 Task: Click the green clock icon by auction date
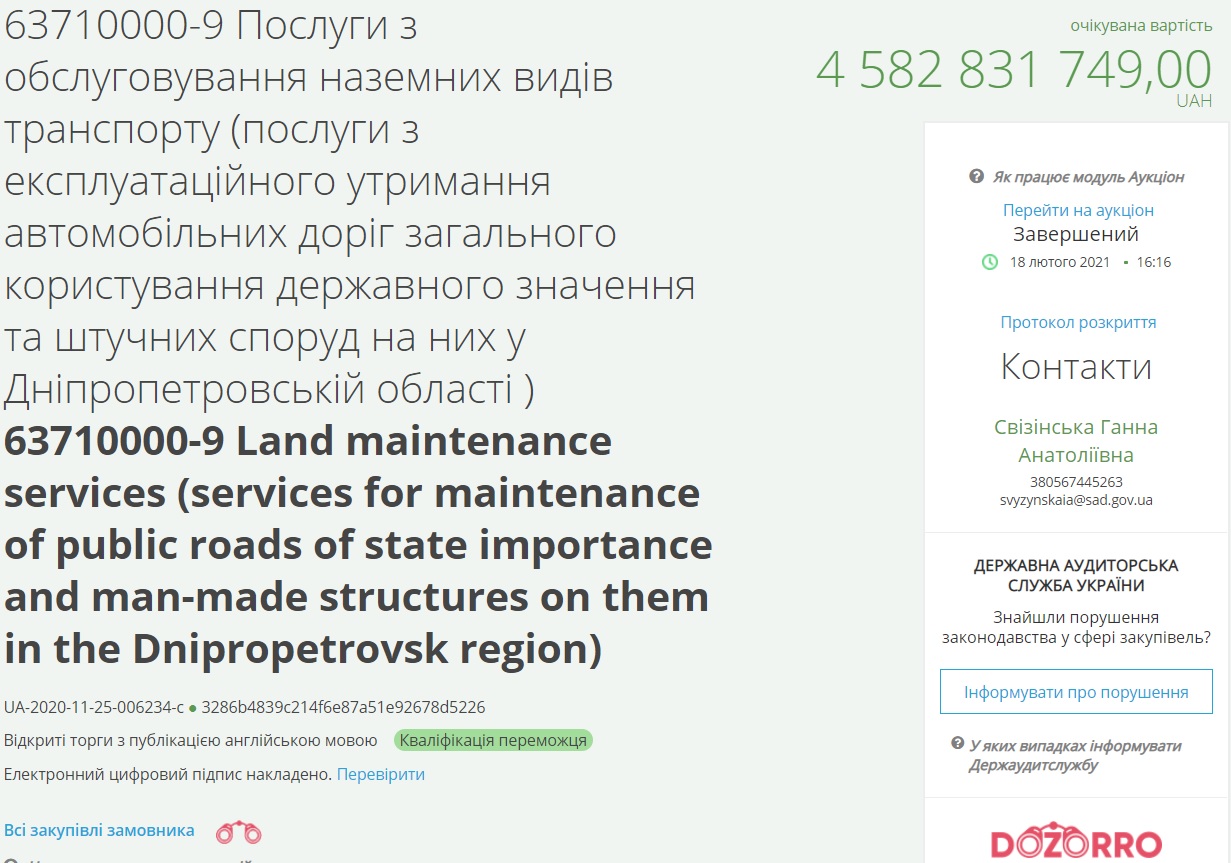coord(989,262)
